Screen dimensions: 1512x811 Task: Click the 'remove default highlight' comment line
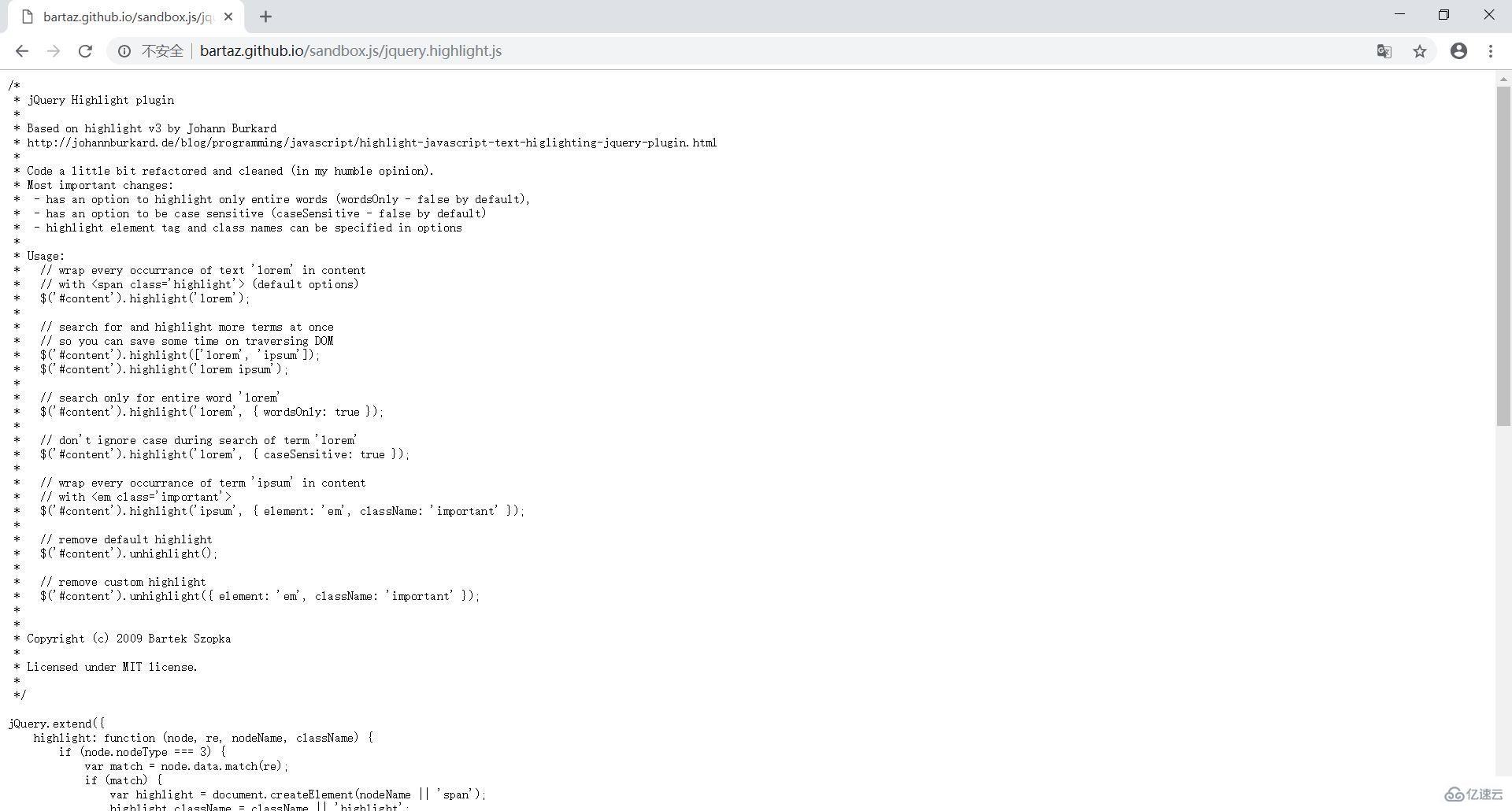point(126,539)
